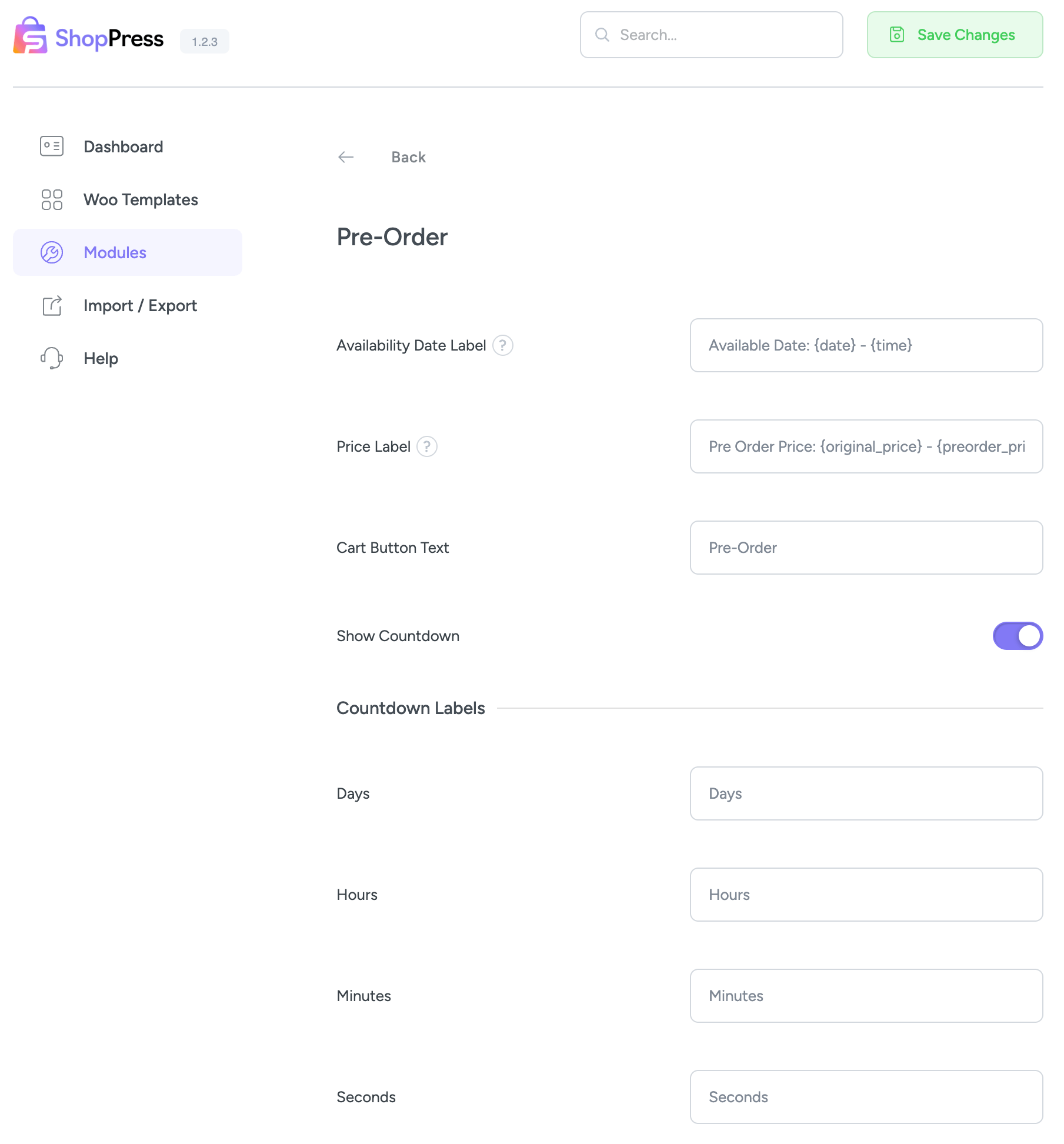Screen dimensions: 1064x1144
Task: Select the Import / Export menu entry
Action: tap(141, 305)
